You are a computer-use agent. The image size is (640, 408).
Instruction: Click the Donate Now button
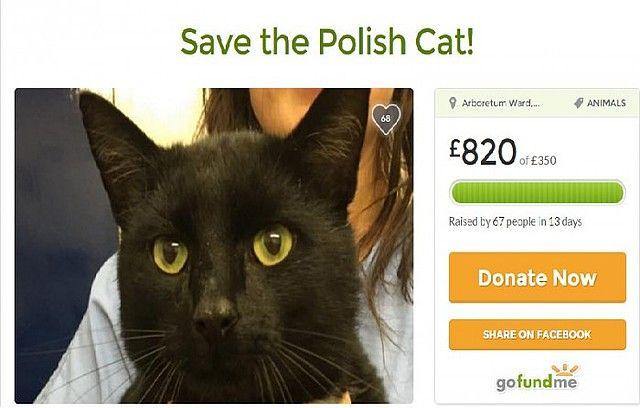[x=537, y=277]
